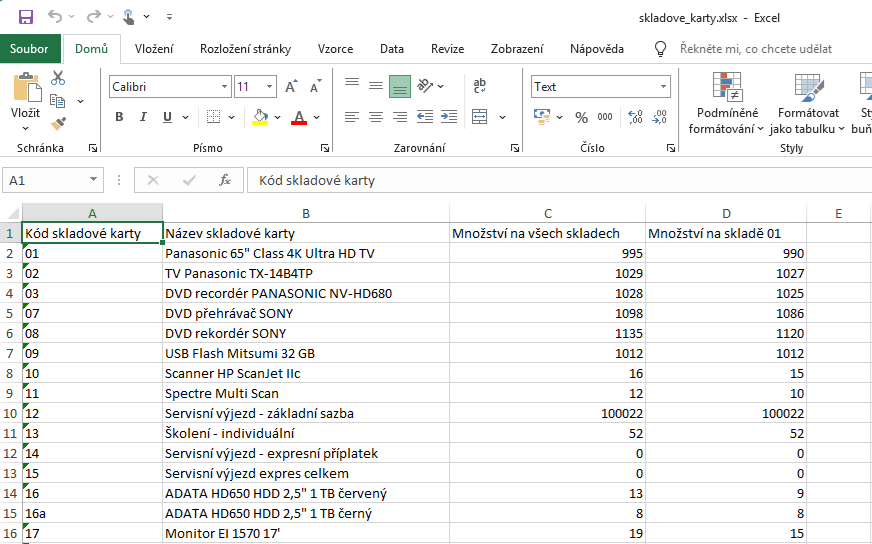Click the Cut scissors icon
Screen dimensions: 872x544
(58, 78)
